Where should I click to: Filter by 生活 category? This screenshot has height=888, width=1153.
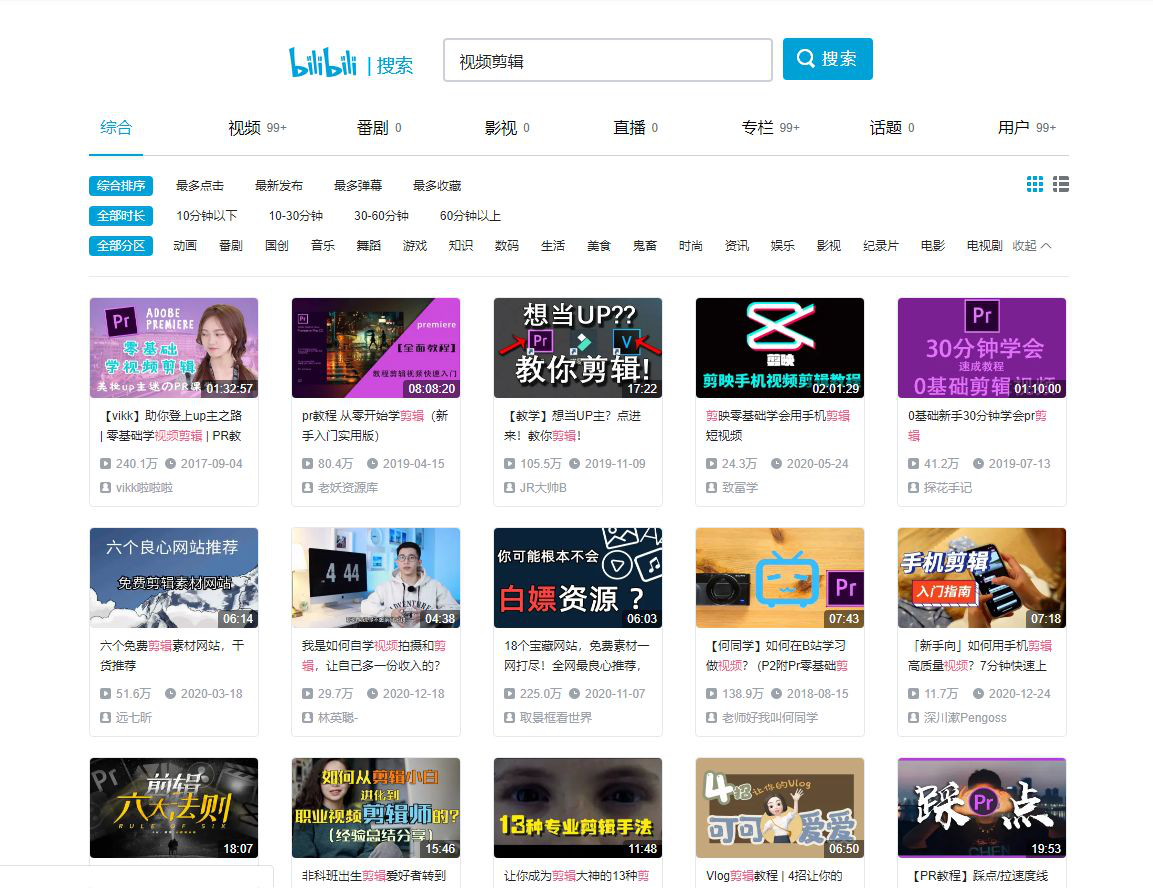pyautogui.click(x=552, y=246)
